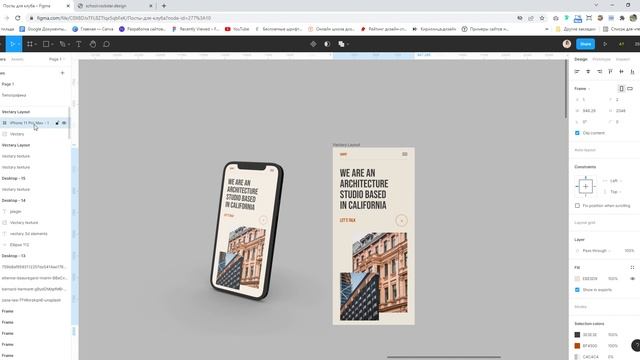Open the Frame type dropdown
This screenshot has width=640, height=360.
[x=582, y=89]
